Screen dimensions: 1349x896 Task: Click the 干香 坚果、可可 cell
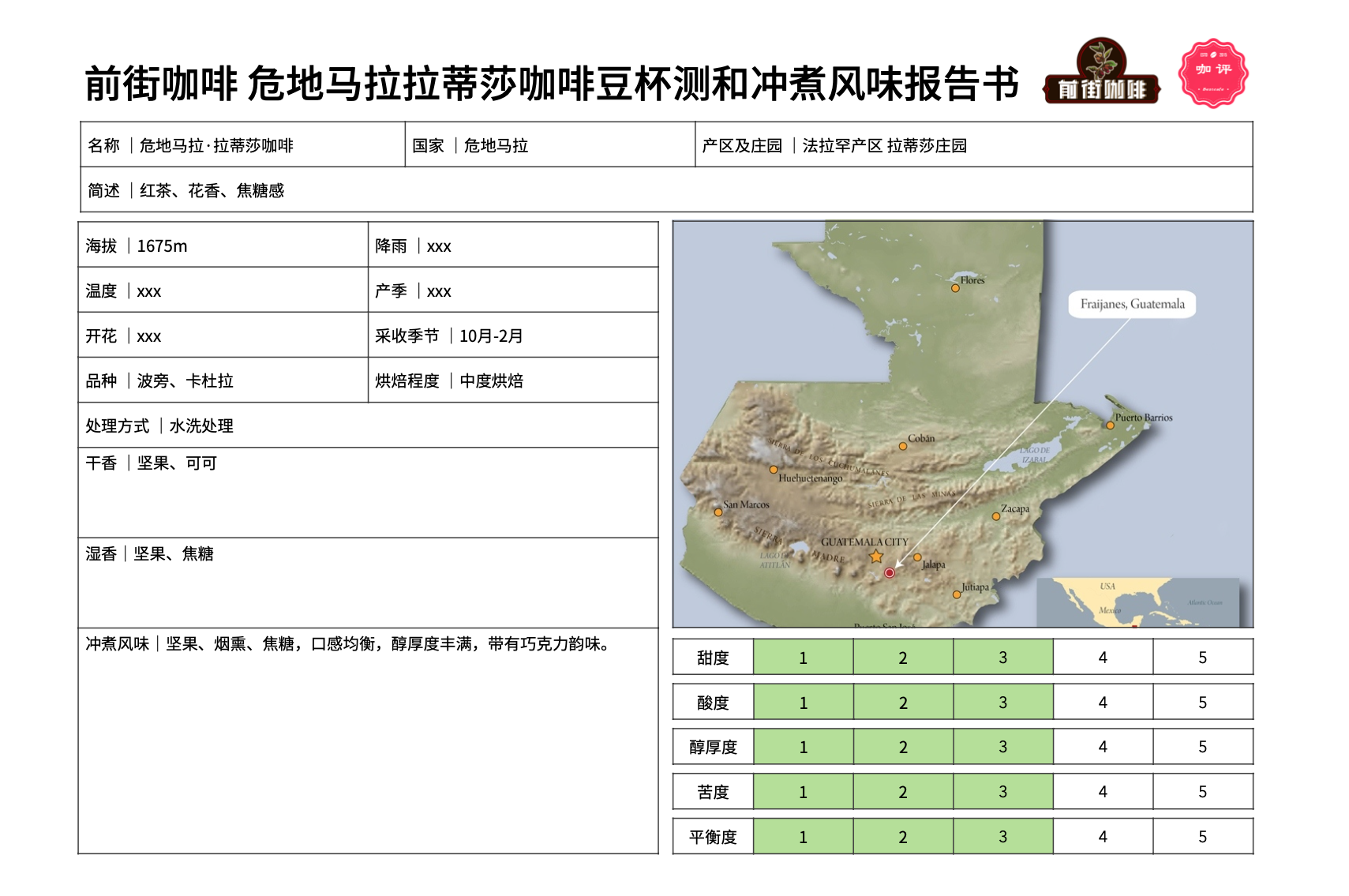369,493
